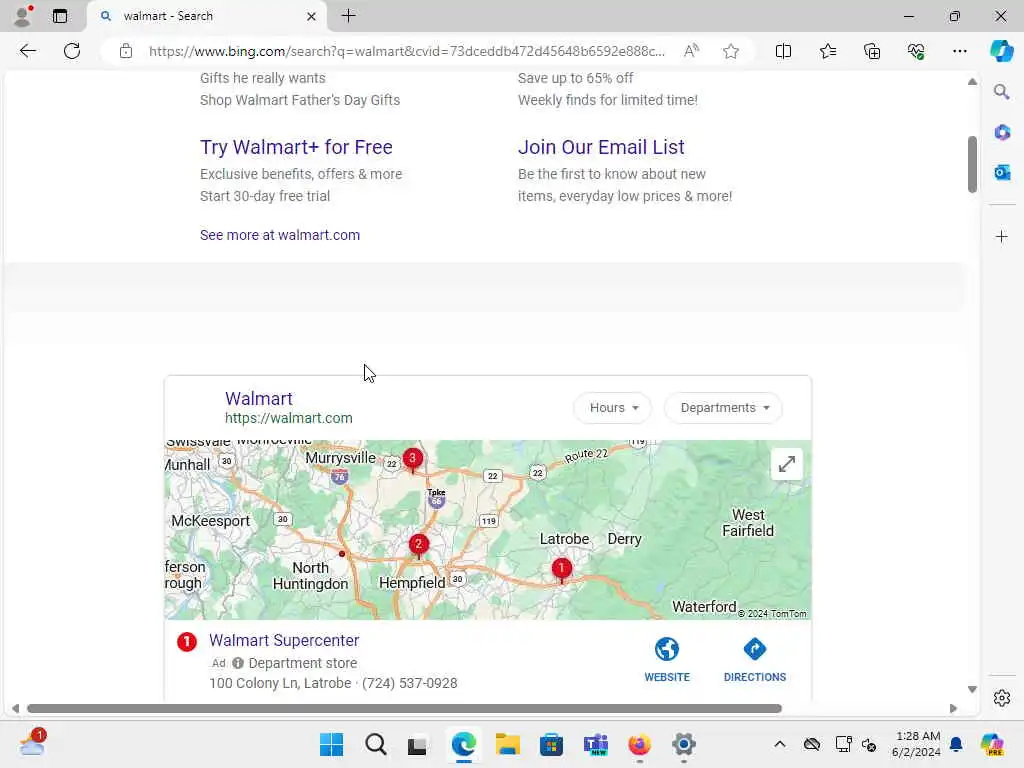Open the Favorites list
Screen dimensions: 1024x768
tap(827, 51)
